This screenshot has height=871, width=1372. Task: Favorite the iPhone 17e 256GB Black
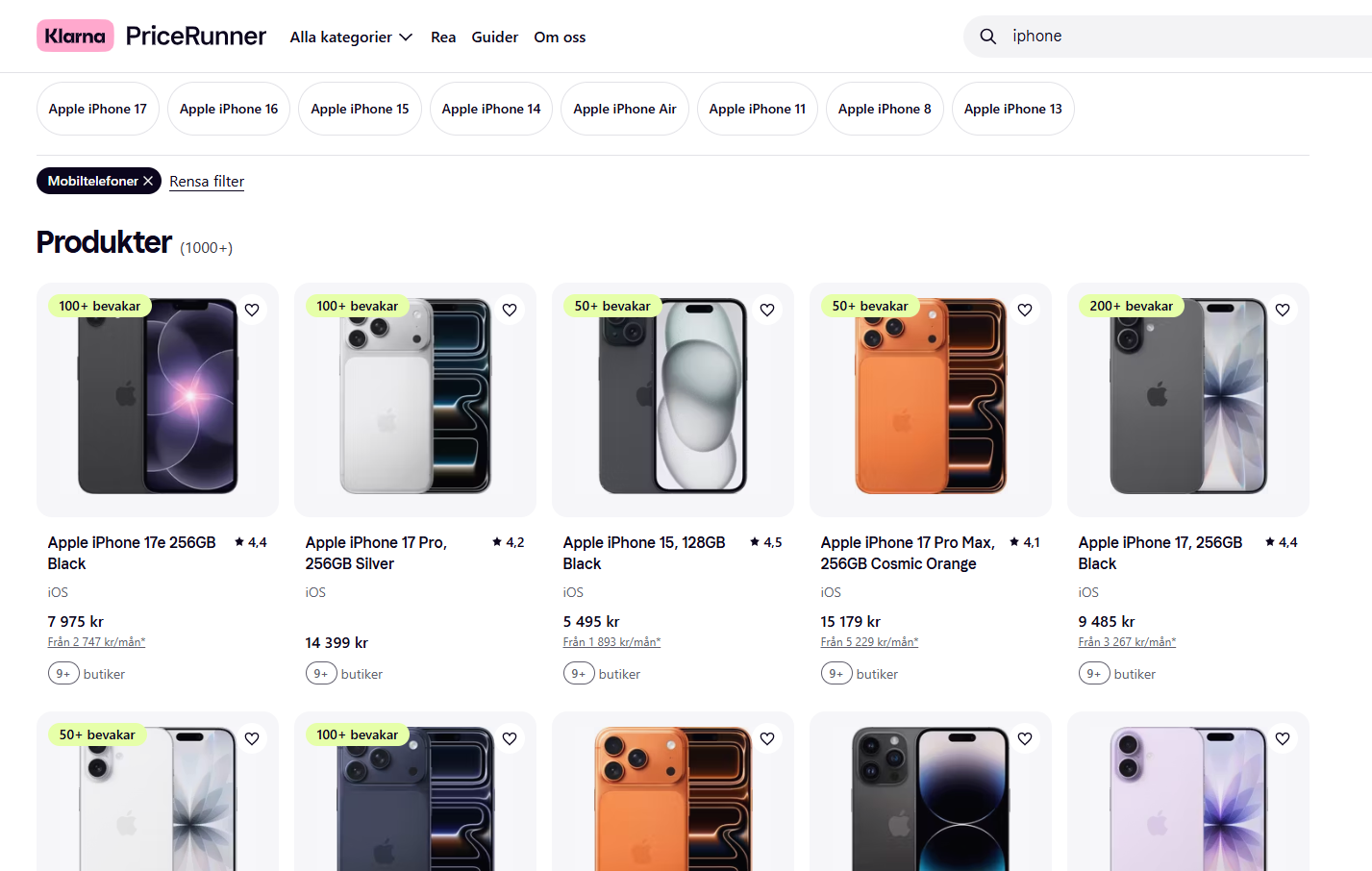(x=252, y=310)
